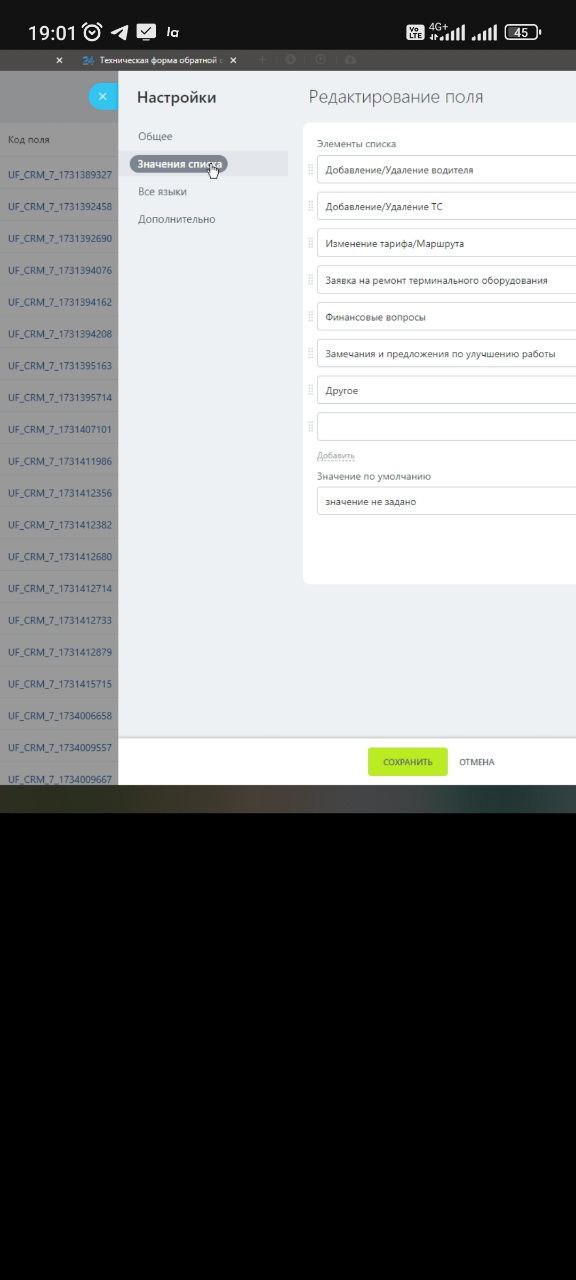Open the Общее settings section
The width and height of the screenshot is (576, 1280).
(x=155, y=136)
